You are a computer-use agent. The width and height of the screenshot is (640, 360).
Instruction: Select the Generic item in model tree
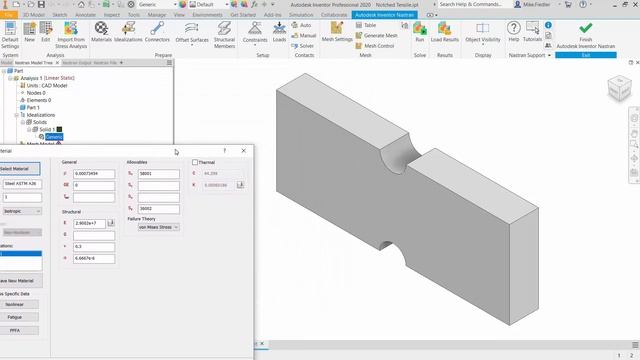[x=54, y=137]
